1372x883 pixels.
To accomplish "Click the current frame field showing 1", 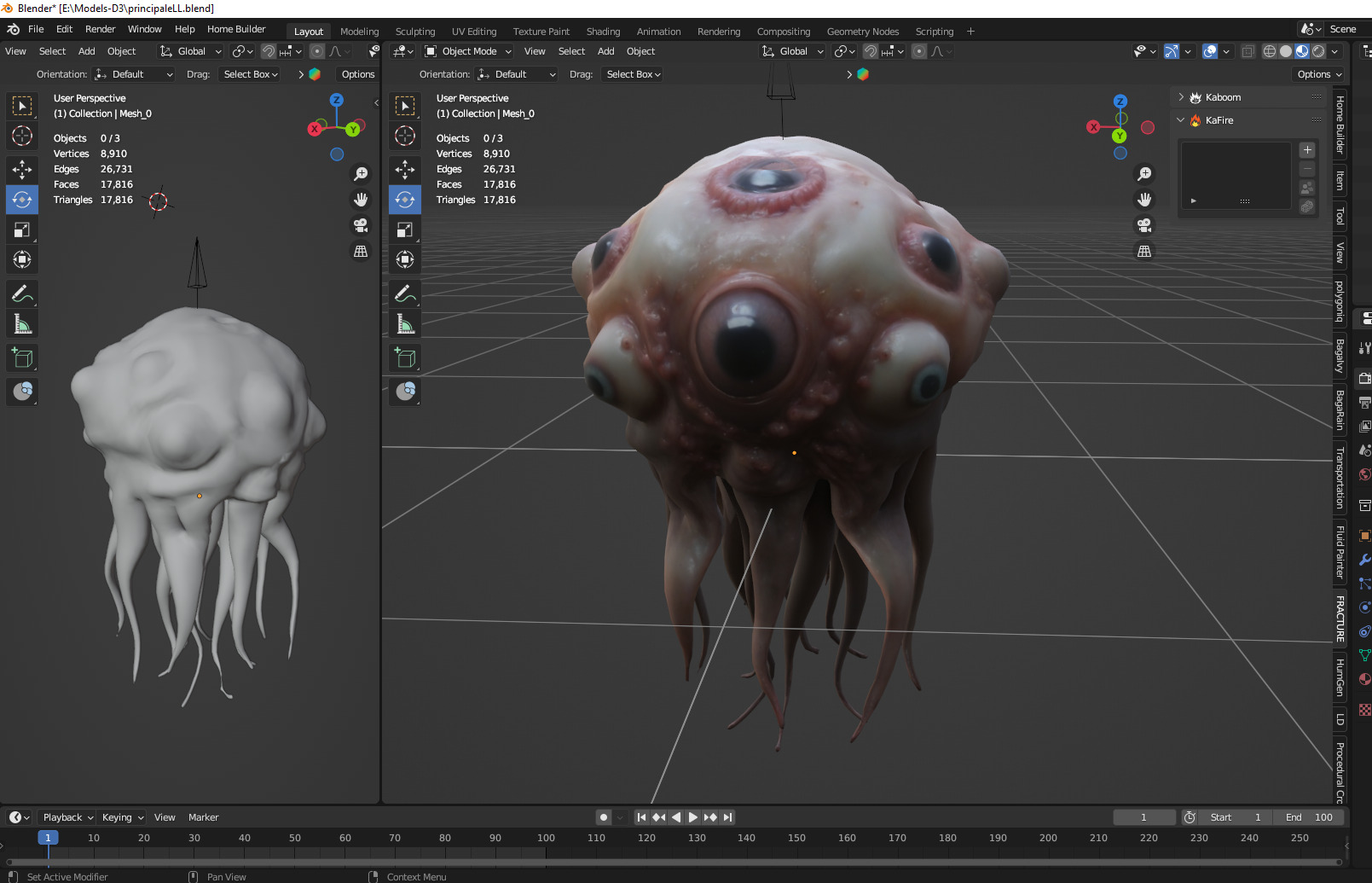I will 1144,817.
